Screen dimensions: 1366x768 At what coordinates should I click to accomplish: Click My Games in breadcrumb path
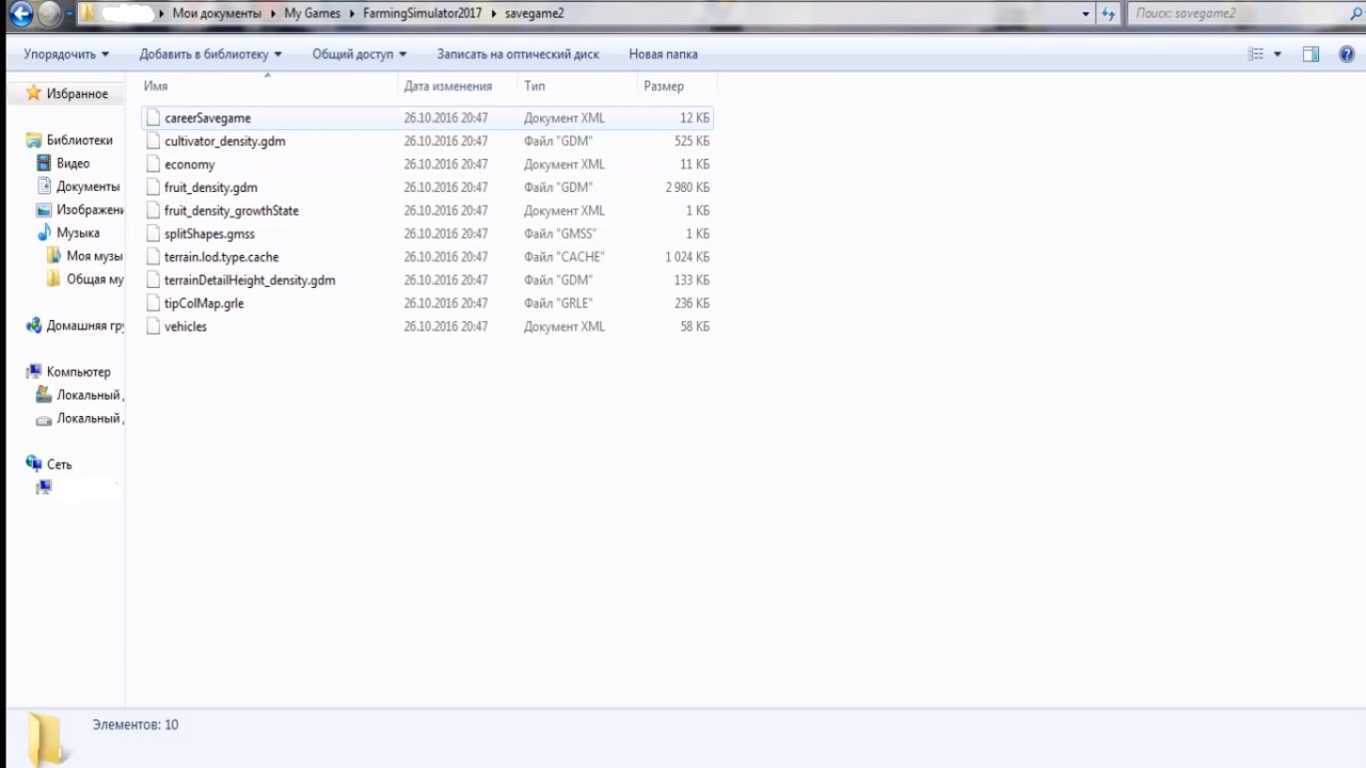click(x=312, y=14)
